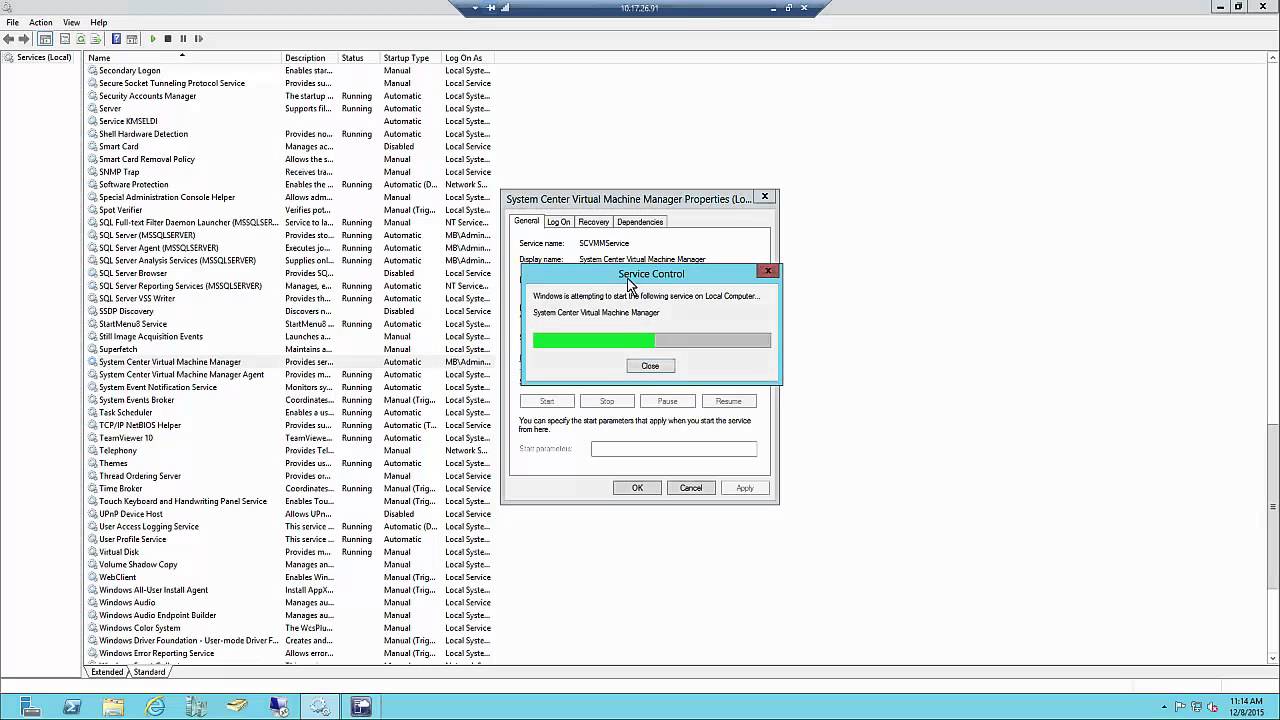The image size is (1280, 720).
Task: Click the Refresh toolbar icon
Action: coord(80,39)
